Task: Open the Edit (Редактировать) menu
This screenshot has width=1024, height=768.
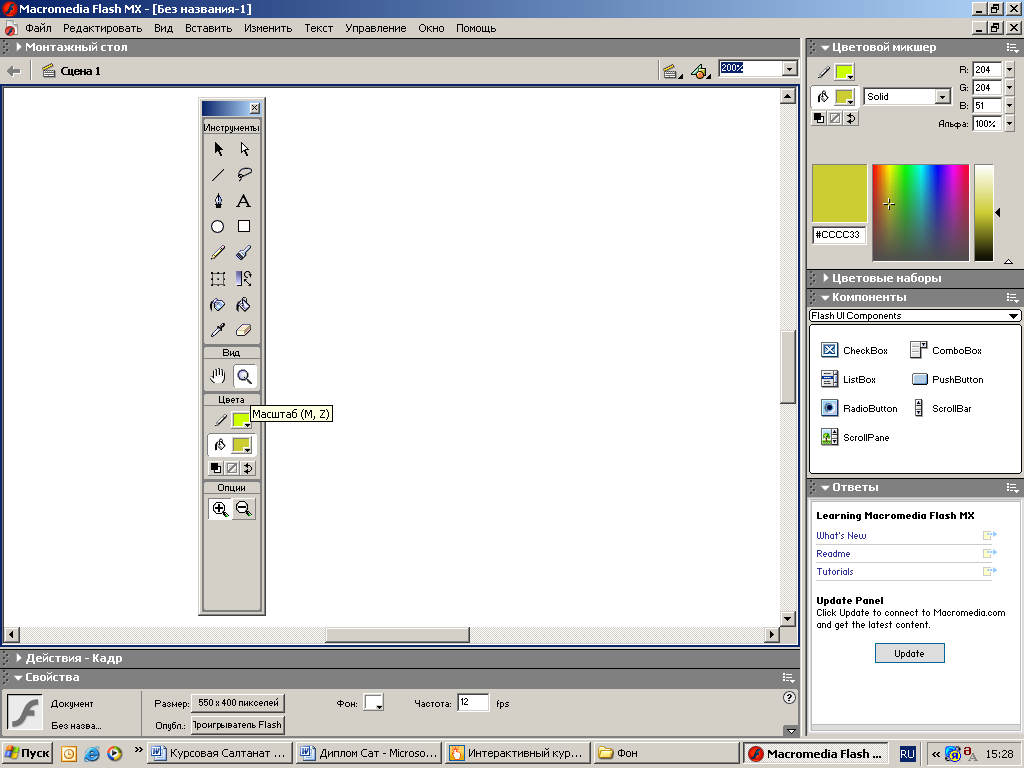Action: (103, 28)
